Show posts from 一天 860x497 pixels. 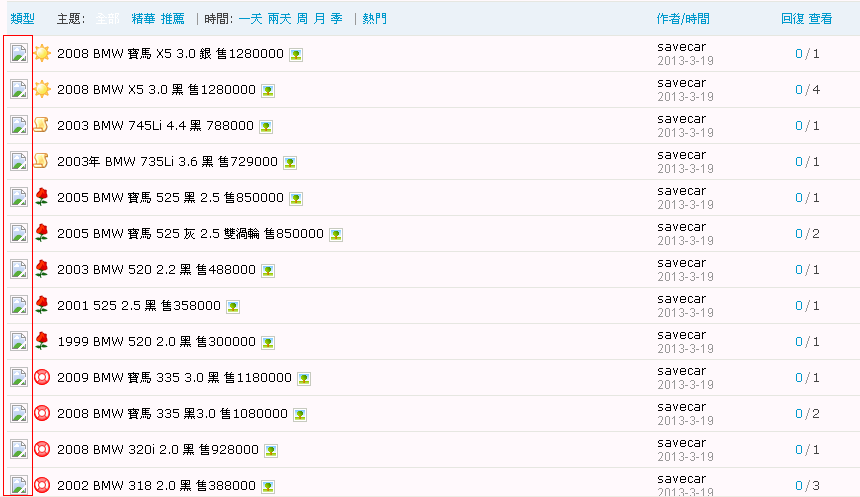click(251, 19)
